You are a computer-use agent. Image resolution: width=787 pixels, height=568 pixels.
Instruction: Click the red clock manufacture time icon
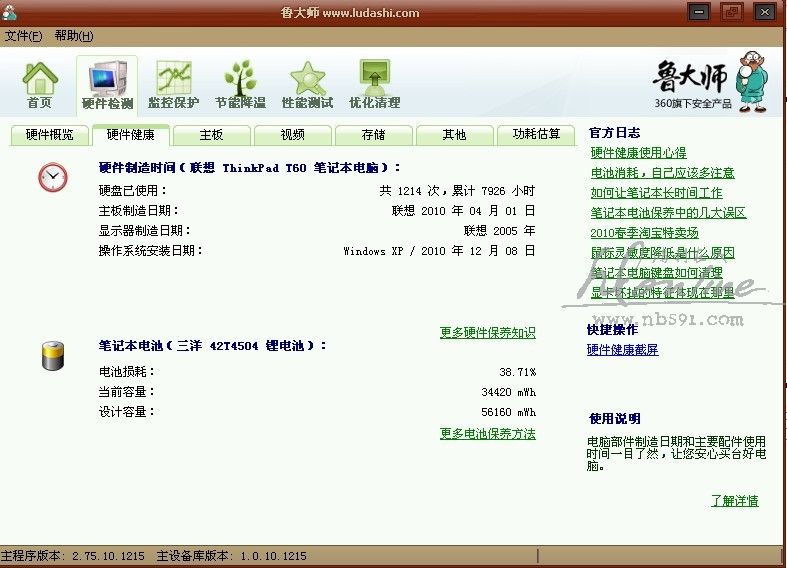53,177
